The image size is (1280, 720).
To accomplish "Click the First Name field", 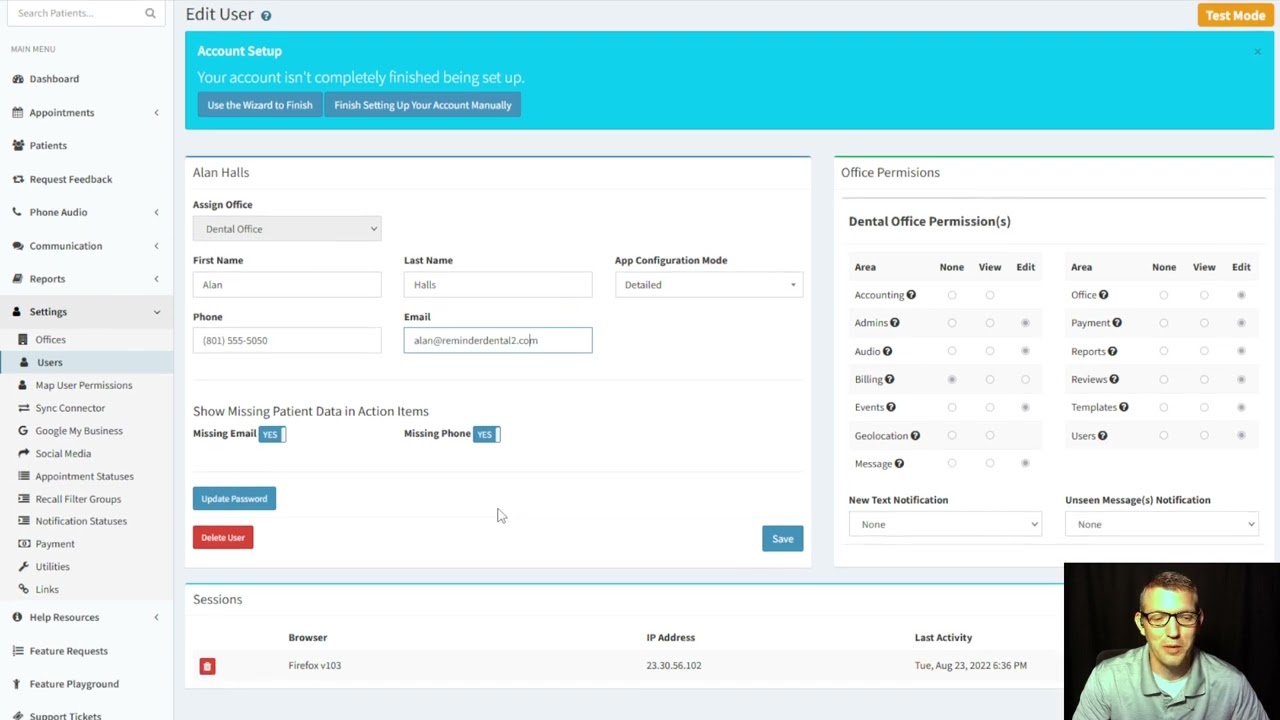I will click(x=287, y=285).
